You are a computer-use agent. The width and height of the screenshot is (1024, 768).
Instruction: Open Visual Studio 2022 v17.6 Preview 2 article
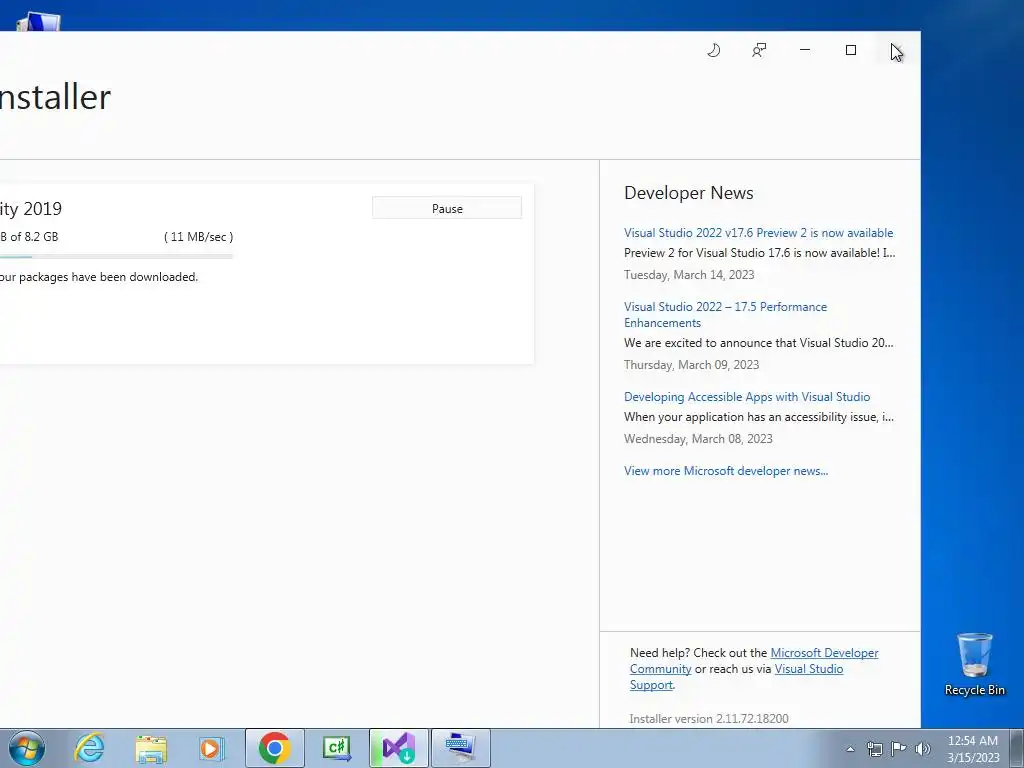point(758,233)
